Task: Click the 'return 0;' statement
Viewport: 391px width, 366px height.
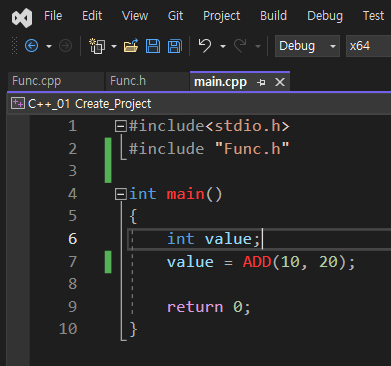Action: (208, 307)
